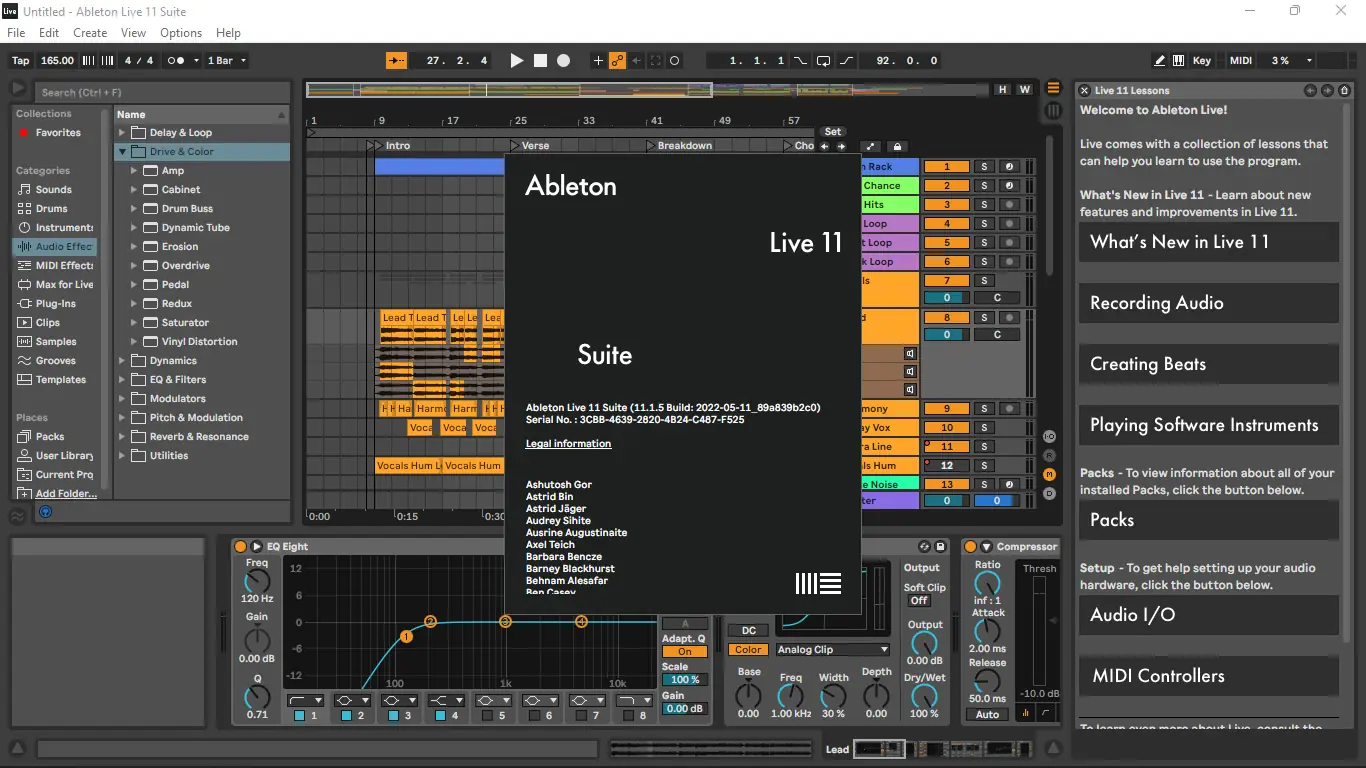Screen dimensions: 1366x768
Task: Click the Lock Envelopes padlock icon
Action: (x=897, y=146)
